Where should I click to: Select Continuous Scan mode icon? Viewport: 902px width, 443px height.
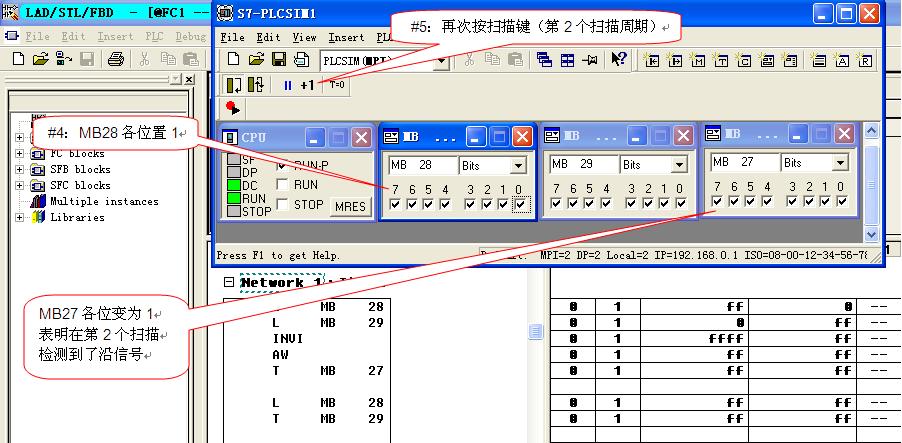256,85
